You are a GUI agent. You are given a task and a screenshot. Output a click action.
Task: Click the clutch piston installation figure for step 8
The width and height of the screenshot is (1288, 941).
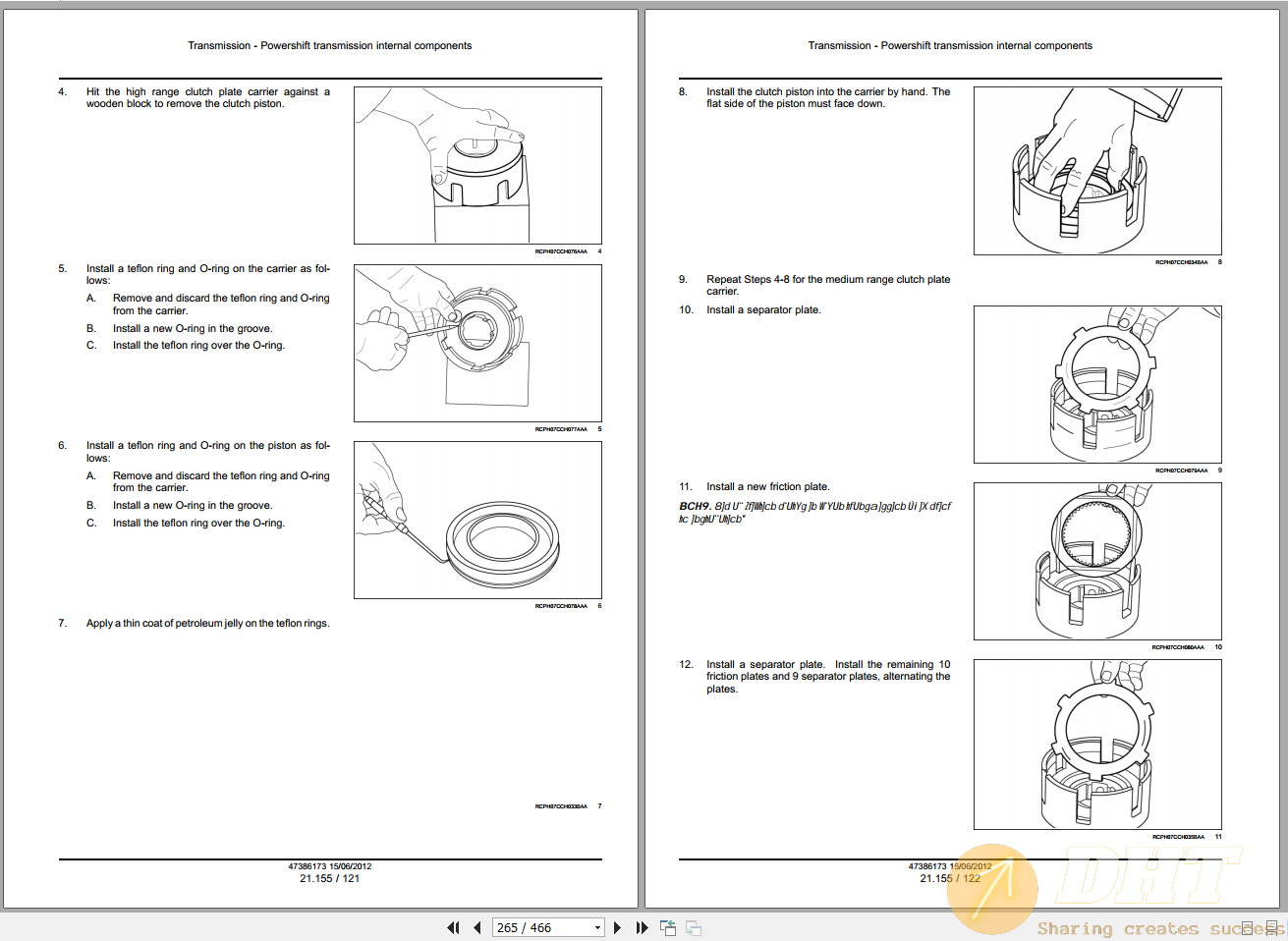[x=1096, y=169]
